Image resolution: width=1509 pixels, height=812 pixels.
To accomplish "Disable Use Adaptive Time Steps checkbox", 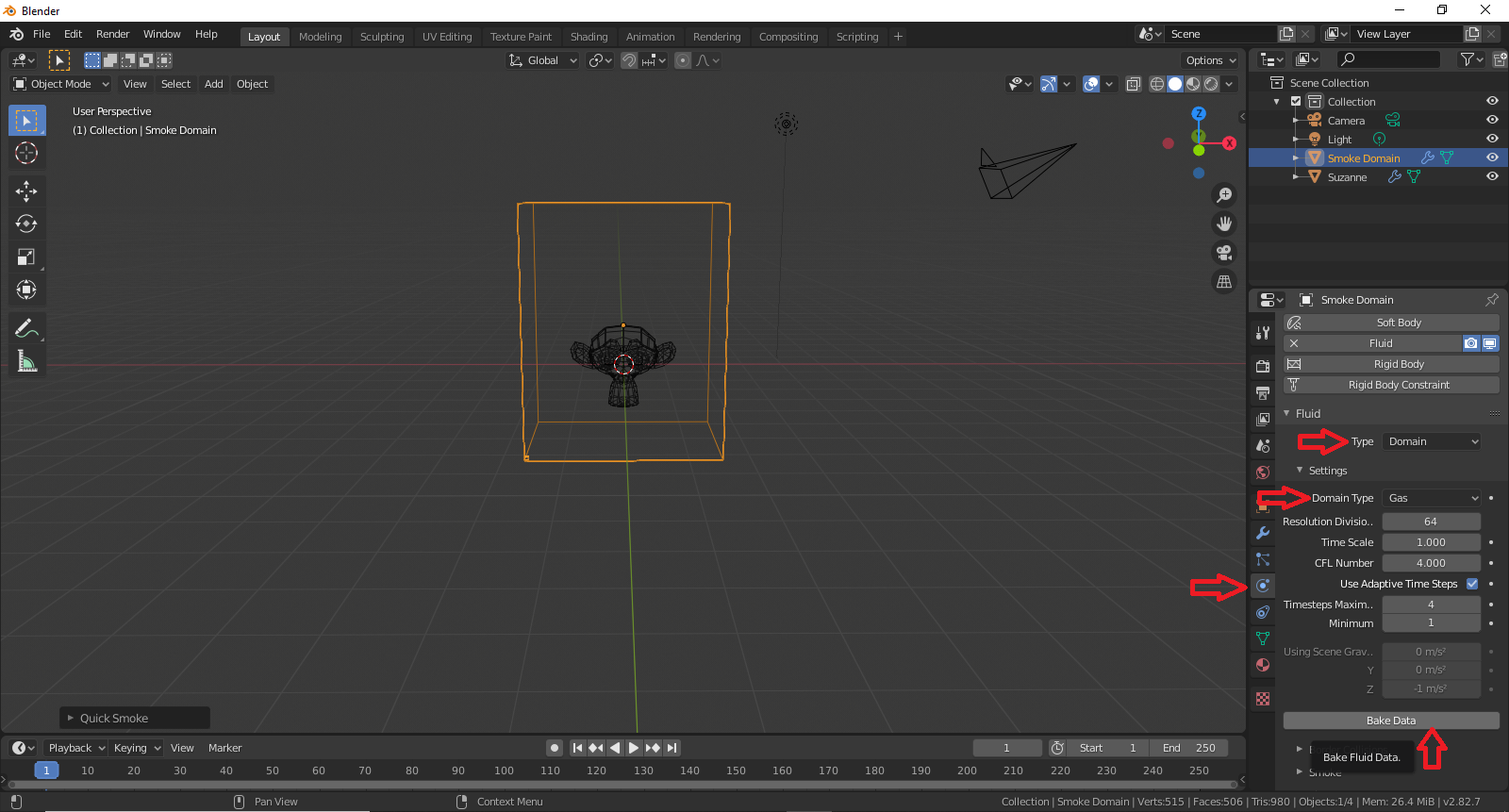I will point(1472,584).
